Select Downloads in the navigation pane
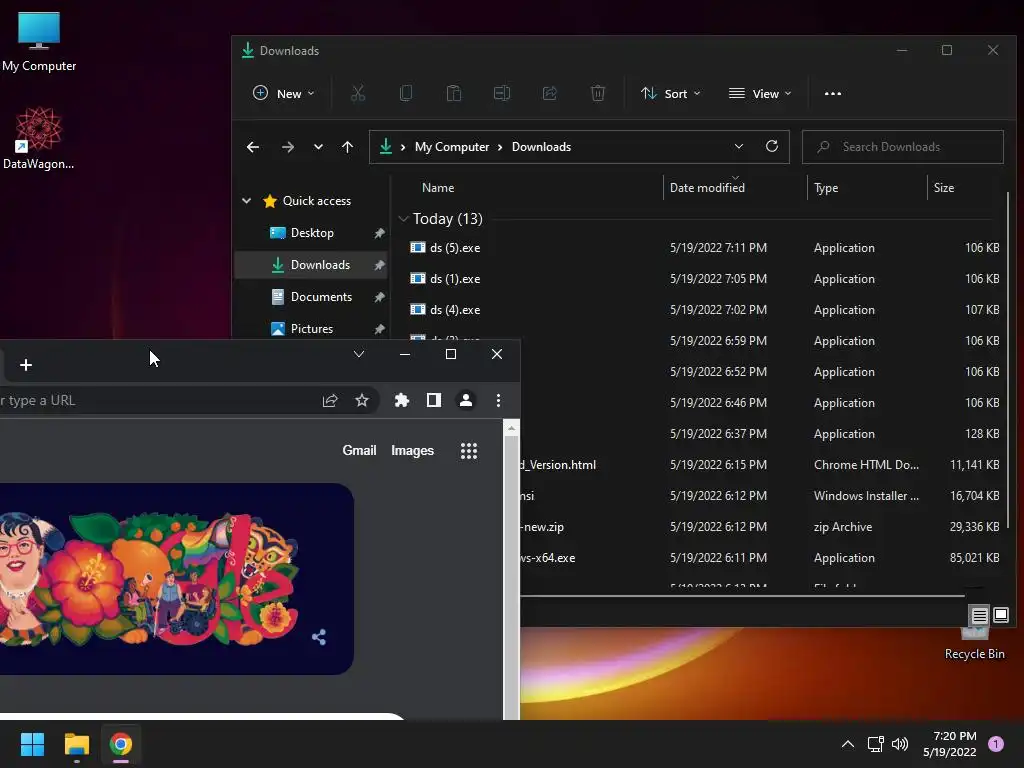The height and width of the screenshot is (768, 1024). (311, 264)
